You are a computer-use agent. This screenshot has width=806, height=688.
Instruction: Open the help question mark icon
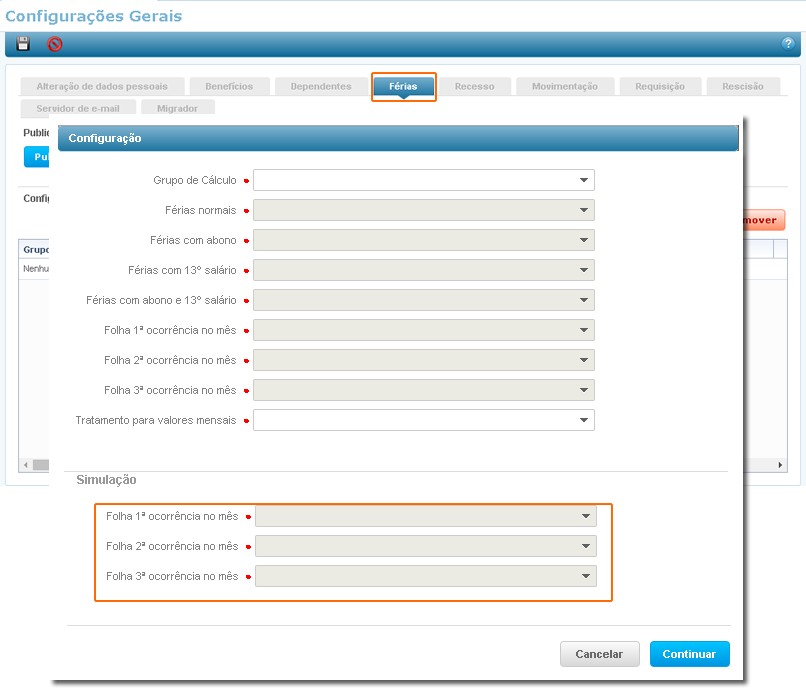787,44
